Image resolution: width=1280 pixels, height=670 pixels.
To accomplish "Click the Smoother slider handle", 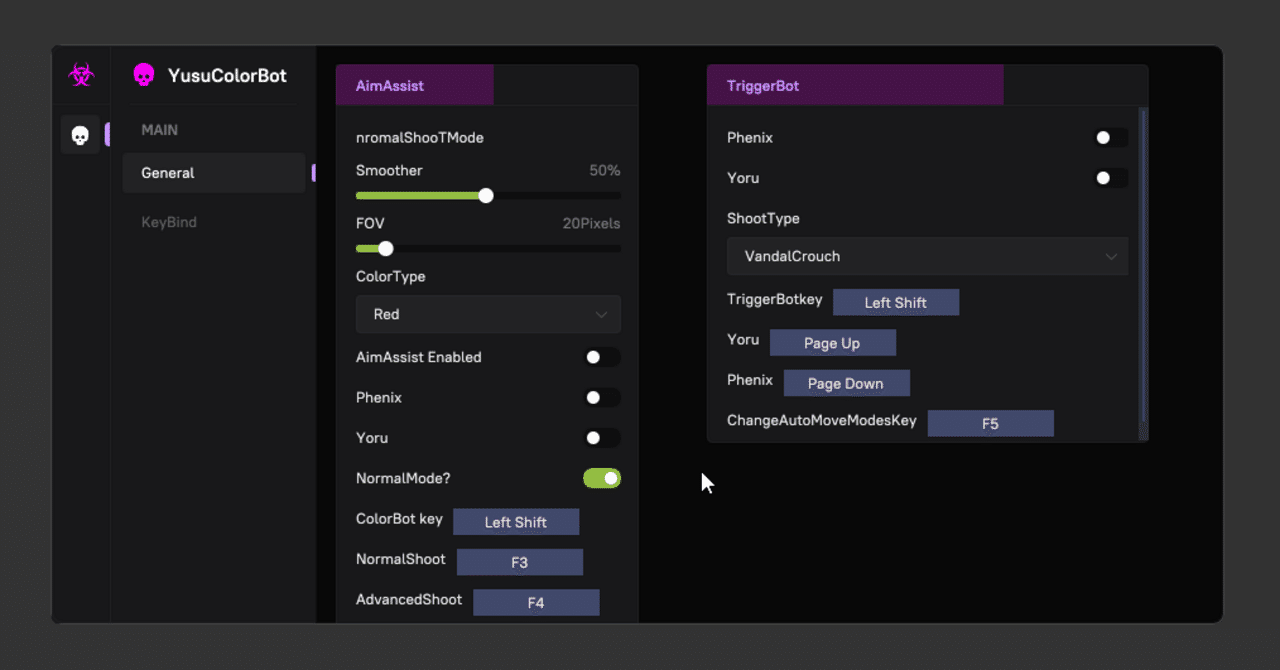I will pos(486,196).
